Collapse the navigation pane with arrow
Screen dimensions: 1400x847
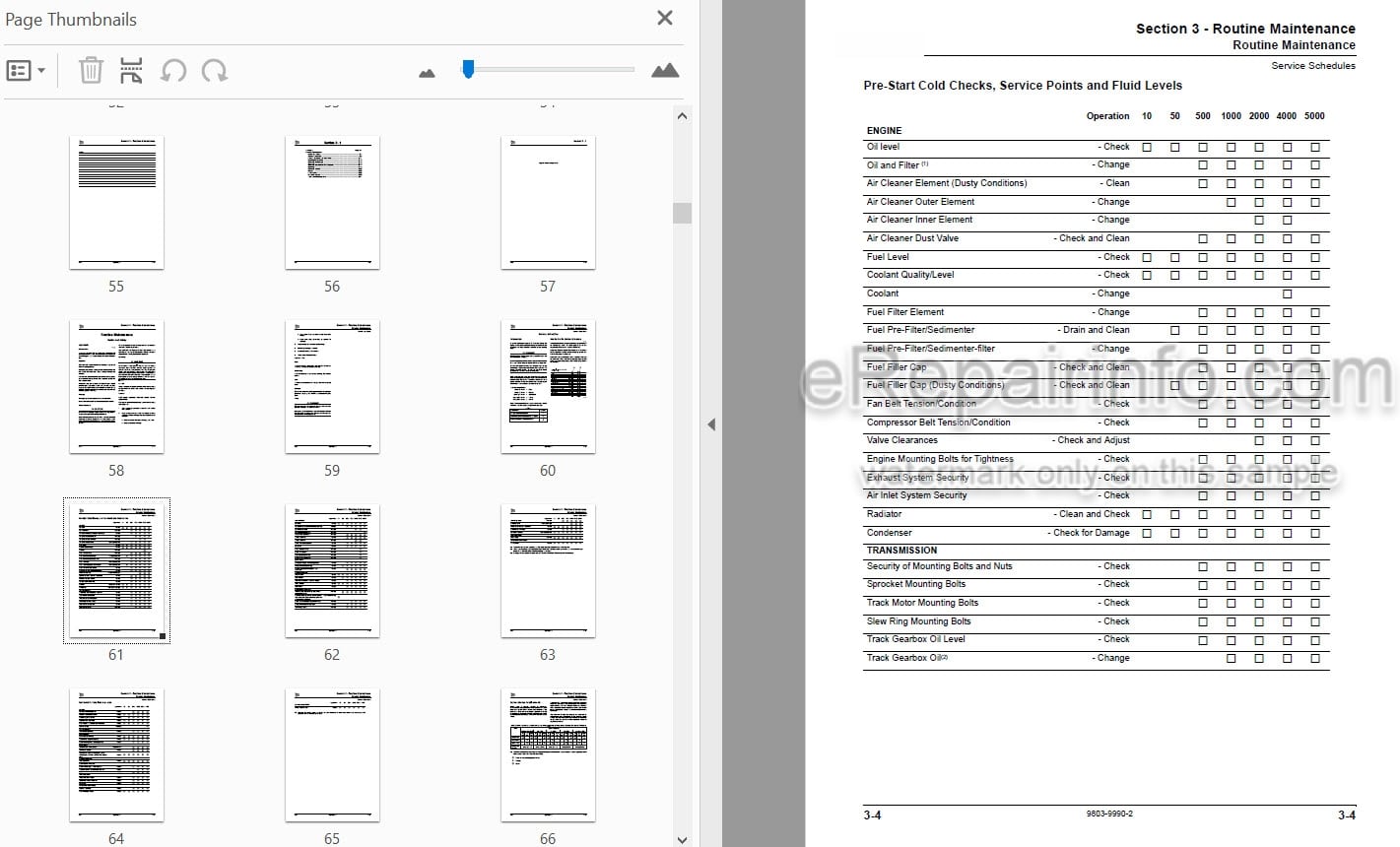pos(710,424)
